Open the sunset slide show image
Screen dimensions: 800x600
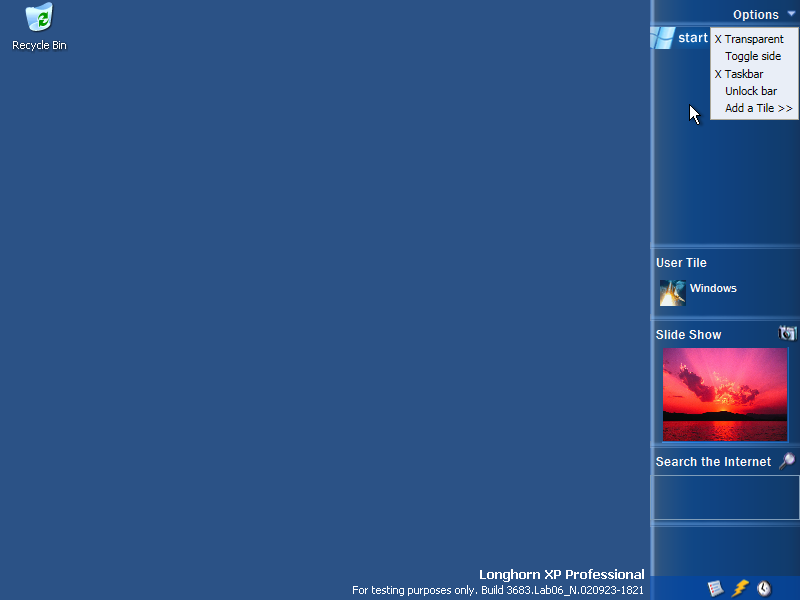tap(724, 394)
